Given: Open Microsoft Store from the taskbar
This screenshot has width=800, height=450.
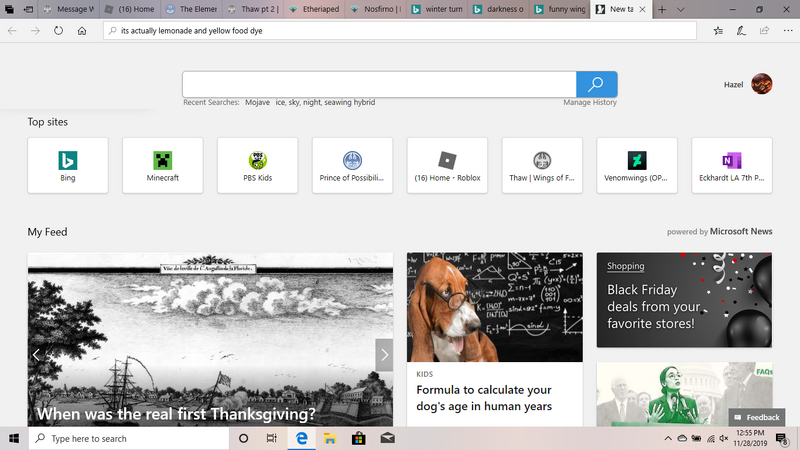Looking at the screenshot, I should coord(358,438).
